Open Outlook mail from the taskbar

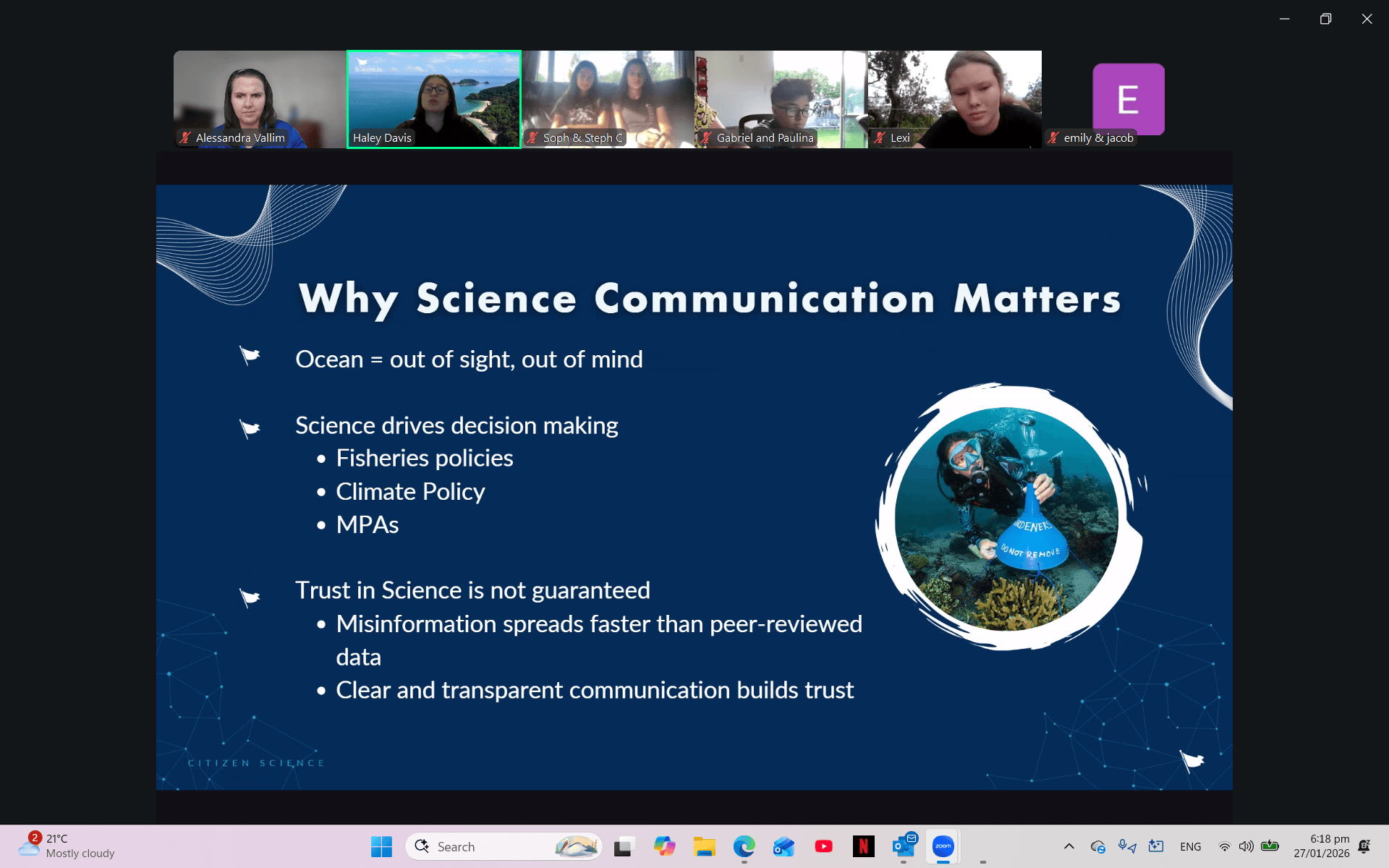(904, 846)
